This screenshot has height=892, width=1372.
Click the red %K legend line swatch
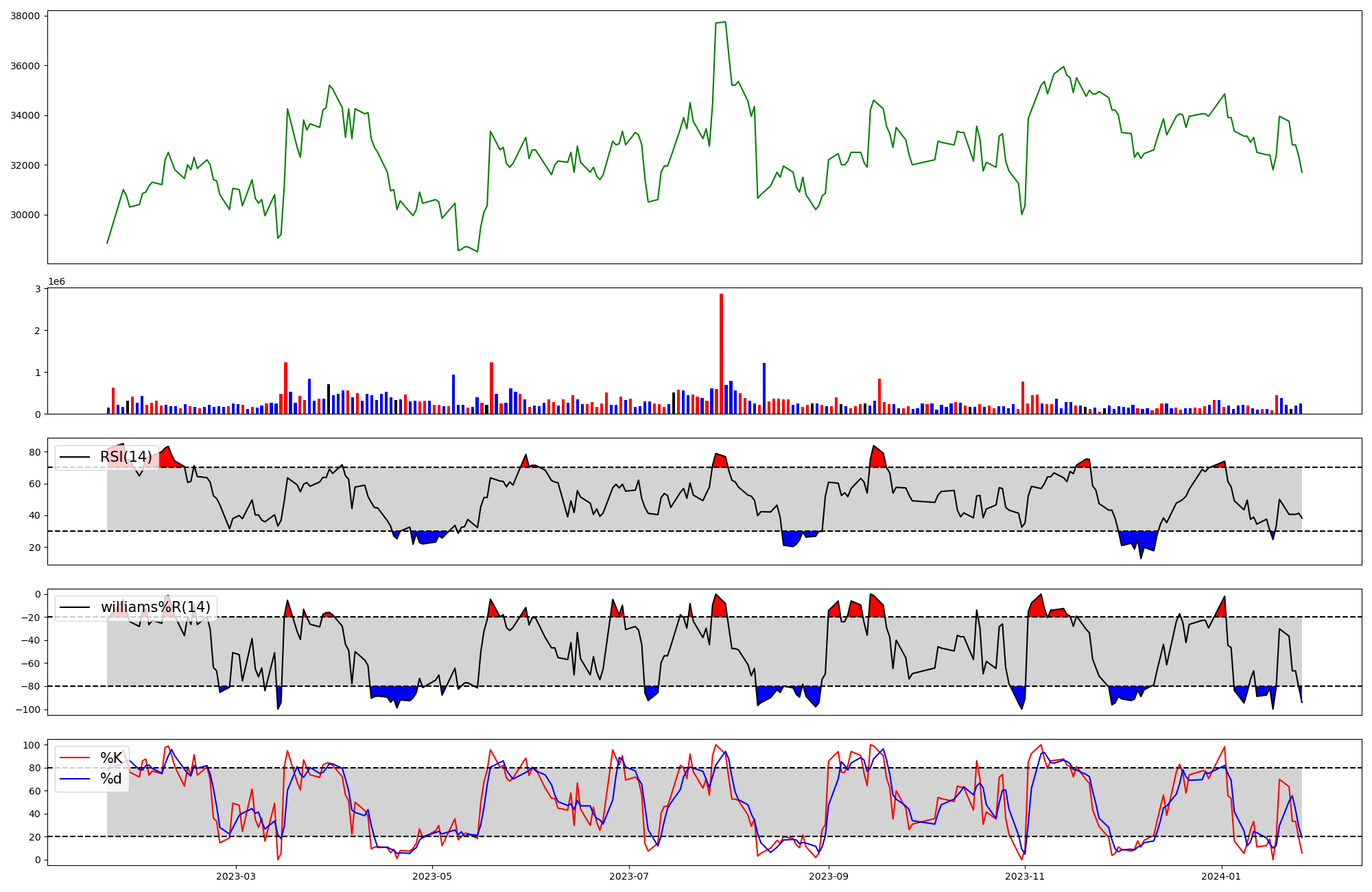tap(75, 758)
